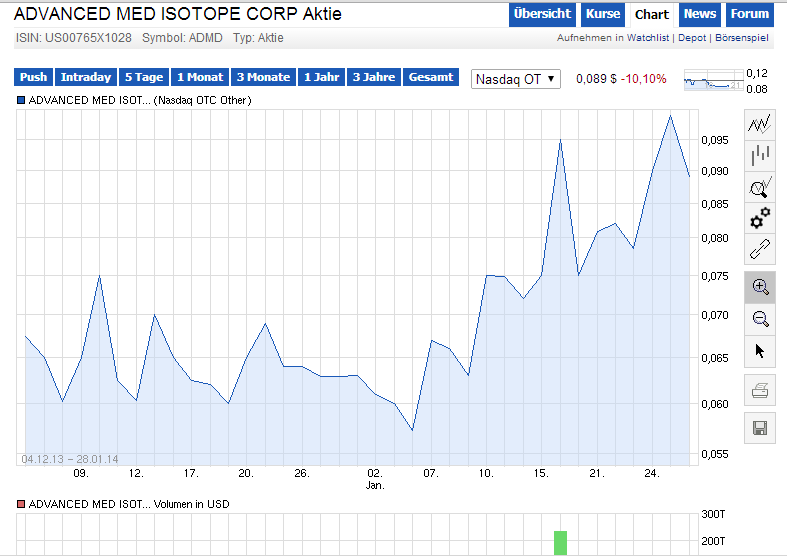The image size is (787, 556).
Task: Switch to the bar chart type icon
Action: [760, 155]
